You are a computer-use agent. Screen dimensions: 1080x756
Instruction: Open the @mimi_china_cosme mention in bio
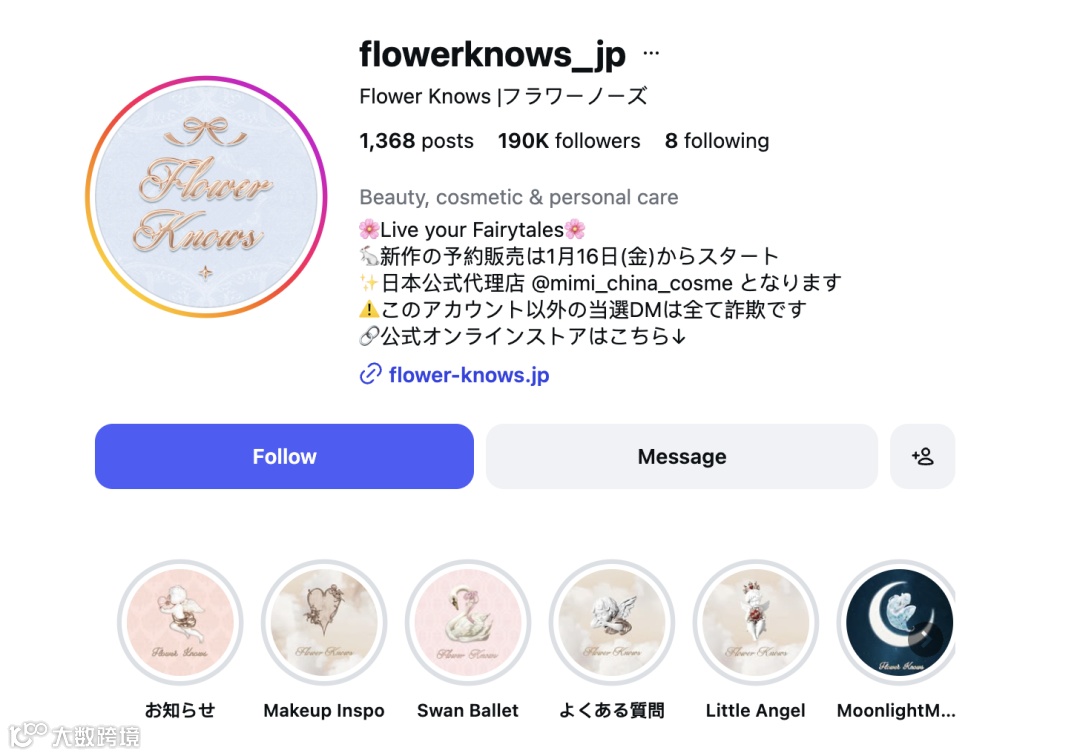[632, 283]
